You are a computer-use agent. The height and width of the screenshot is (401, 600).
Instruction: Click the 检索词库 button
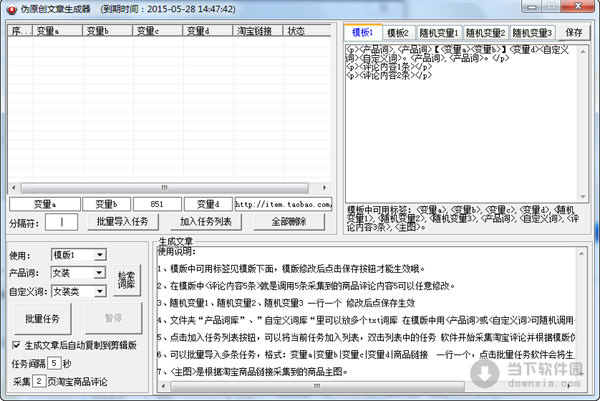[126, 280]
